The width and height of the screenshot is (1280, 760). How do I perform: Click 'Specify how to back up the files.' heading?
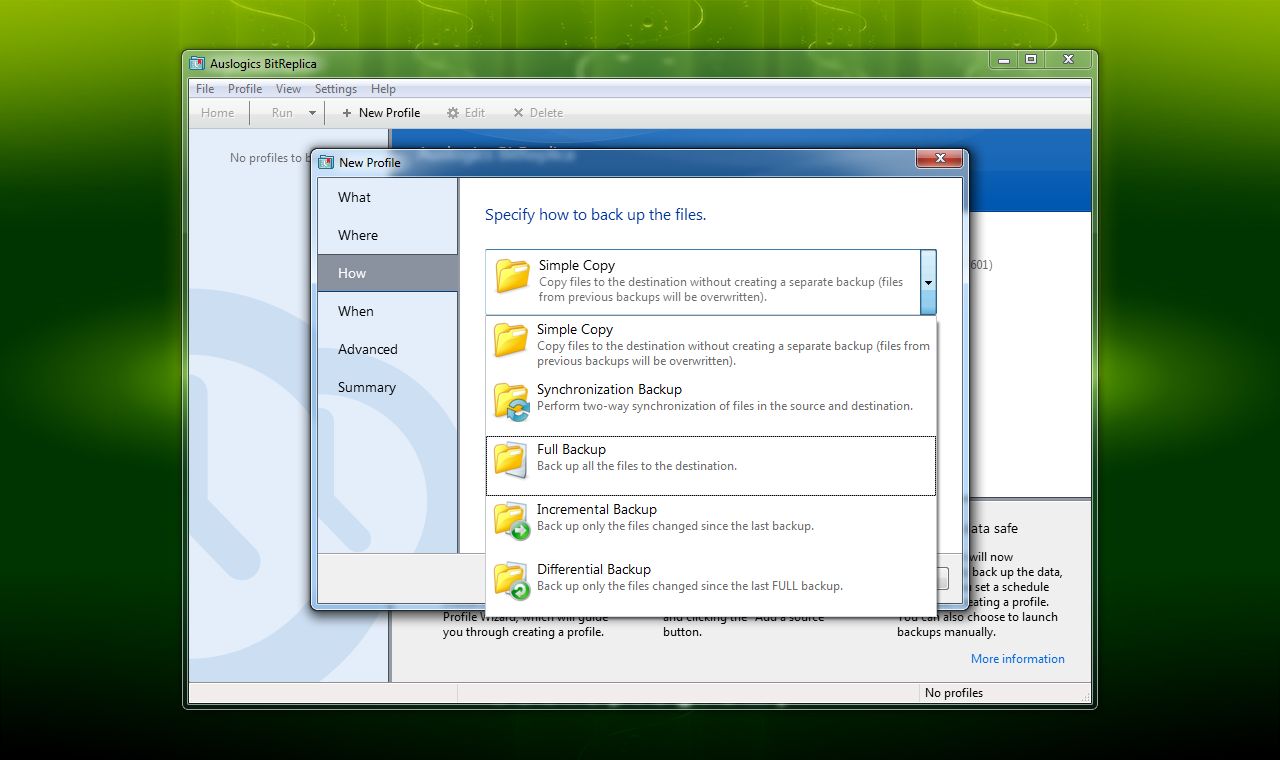(x=595, y=215)
